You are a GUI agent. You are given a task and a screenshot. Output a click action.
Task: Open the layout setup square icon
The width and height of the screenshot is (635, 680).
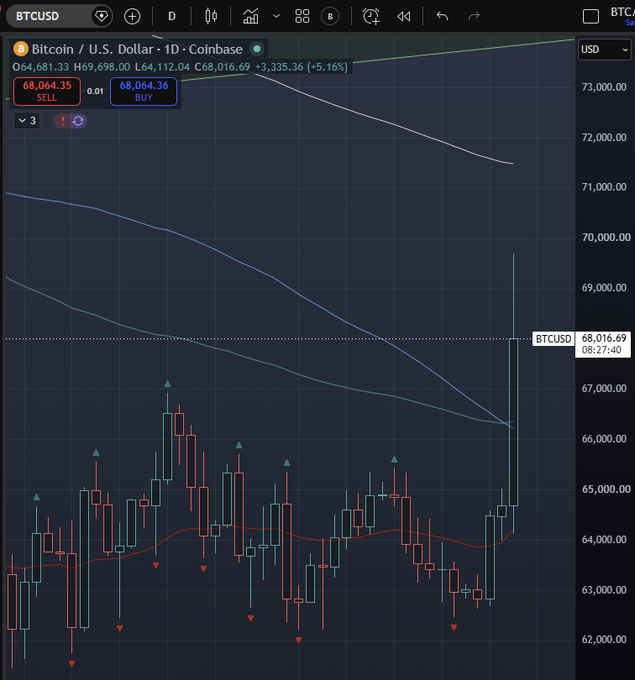[590, 16]
